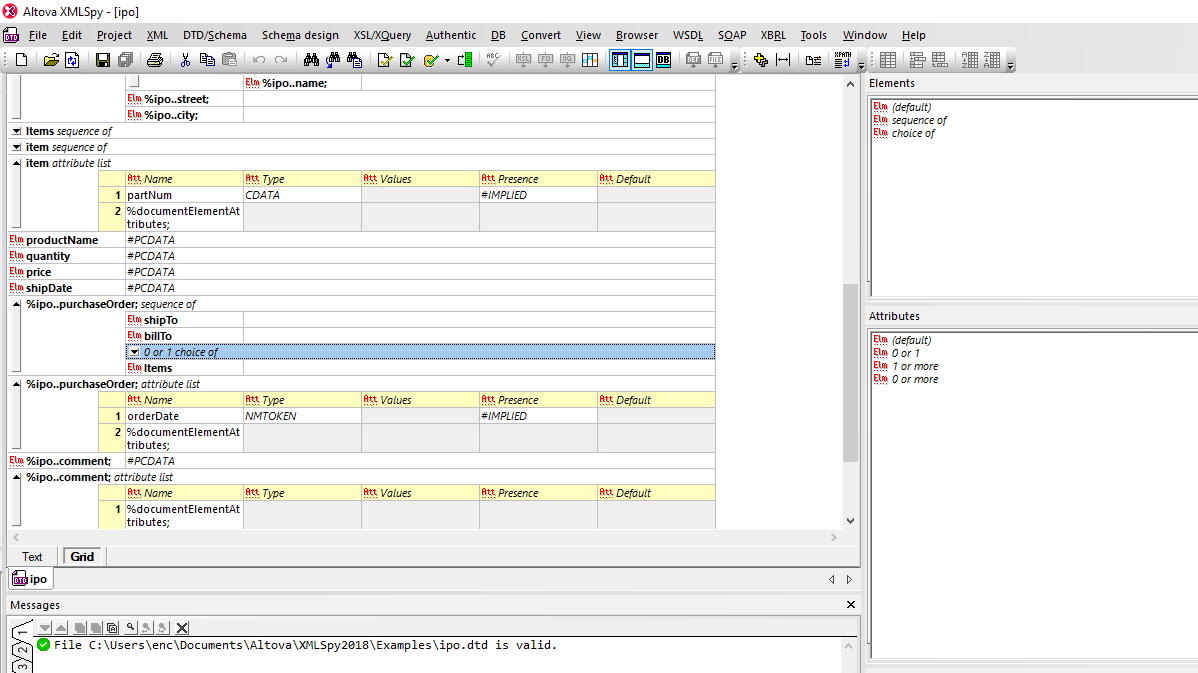Image resolution: width=1198 pixels, height=673 pixels.
Task: Validate on server with the gold checkmark icon
Action: (x=431, y=60)
